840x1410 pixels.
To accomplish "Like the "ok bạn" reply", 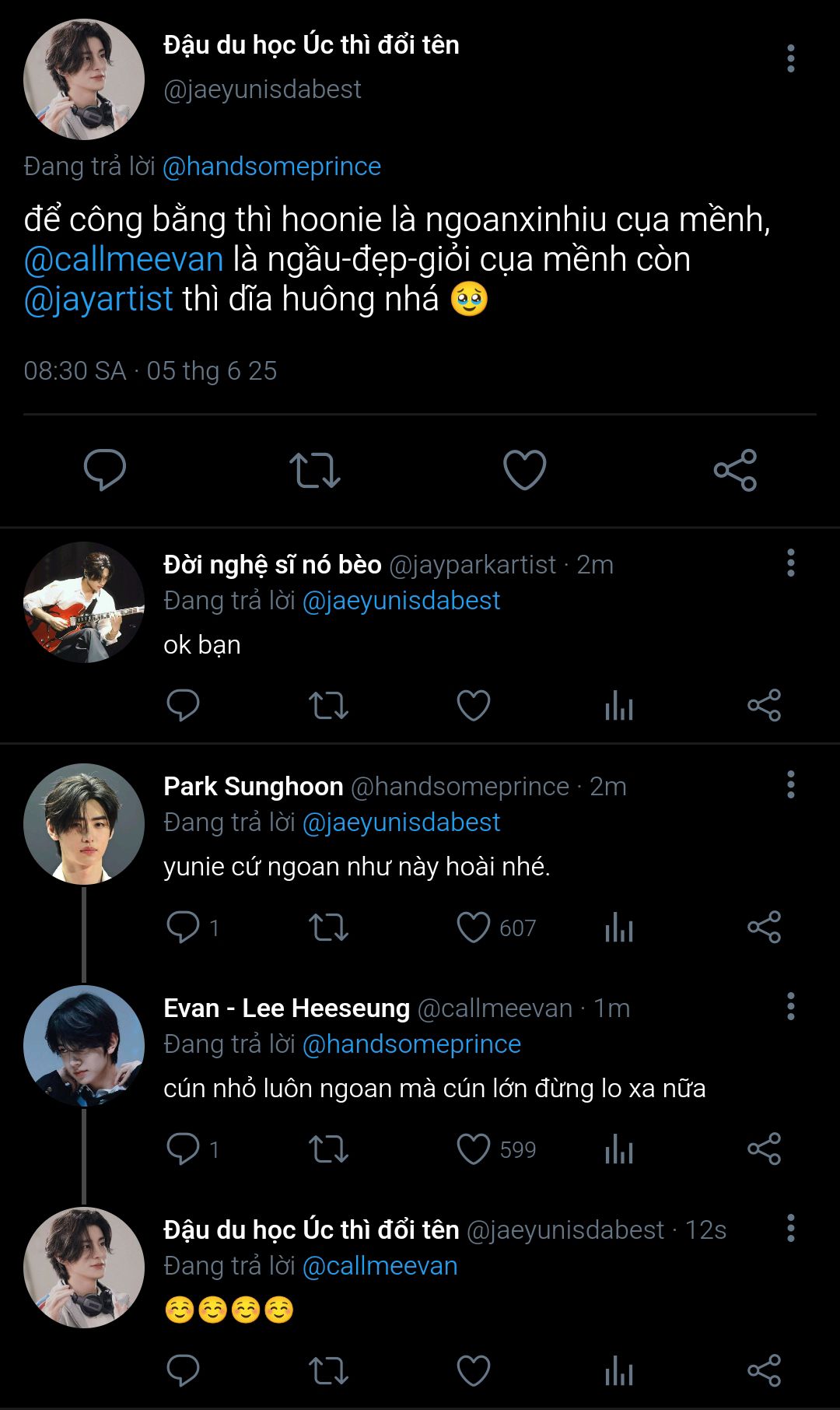I will (473, 706).
